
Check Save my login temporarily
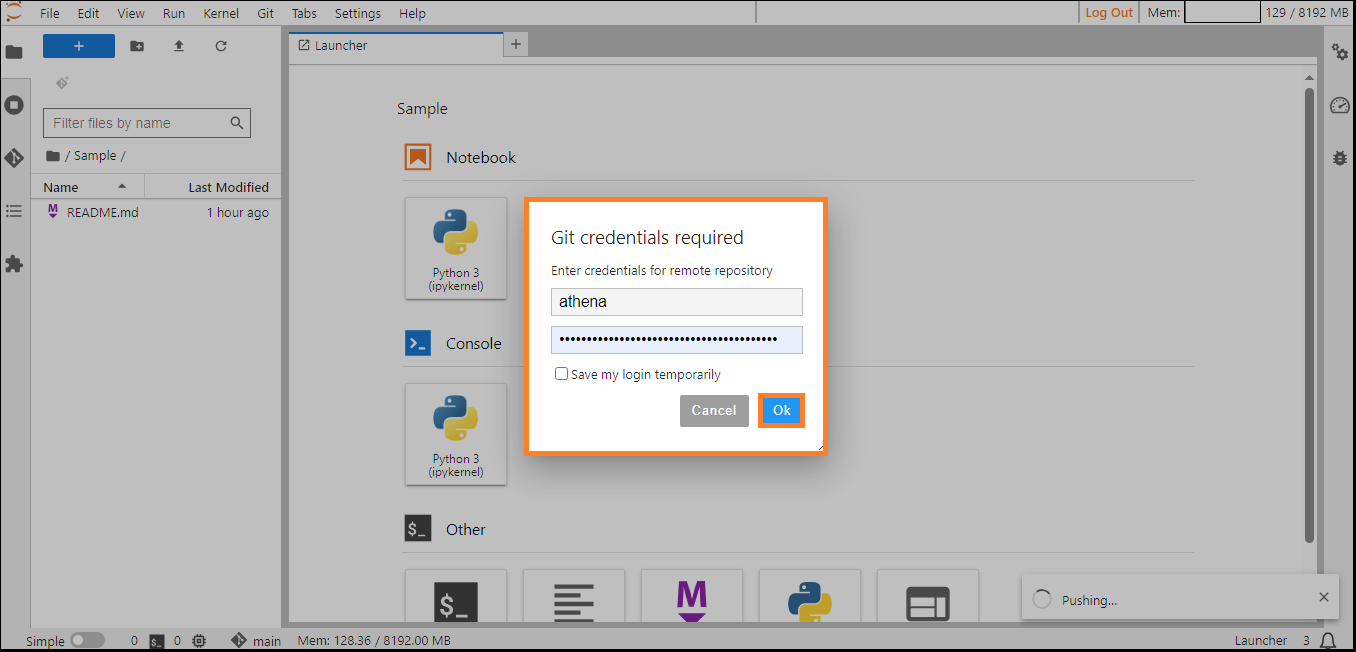(562, 374)
